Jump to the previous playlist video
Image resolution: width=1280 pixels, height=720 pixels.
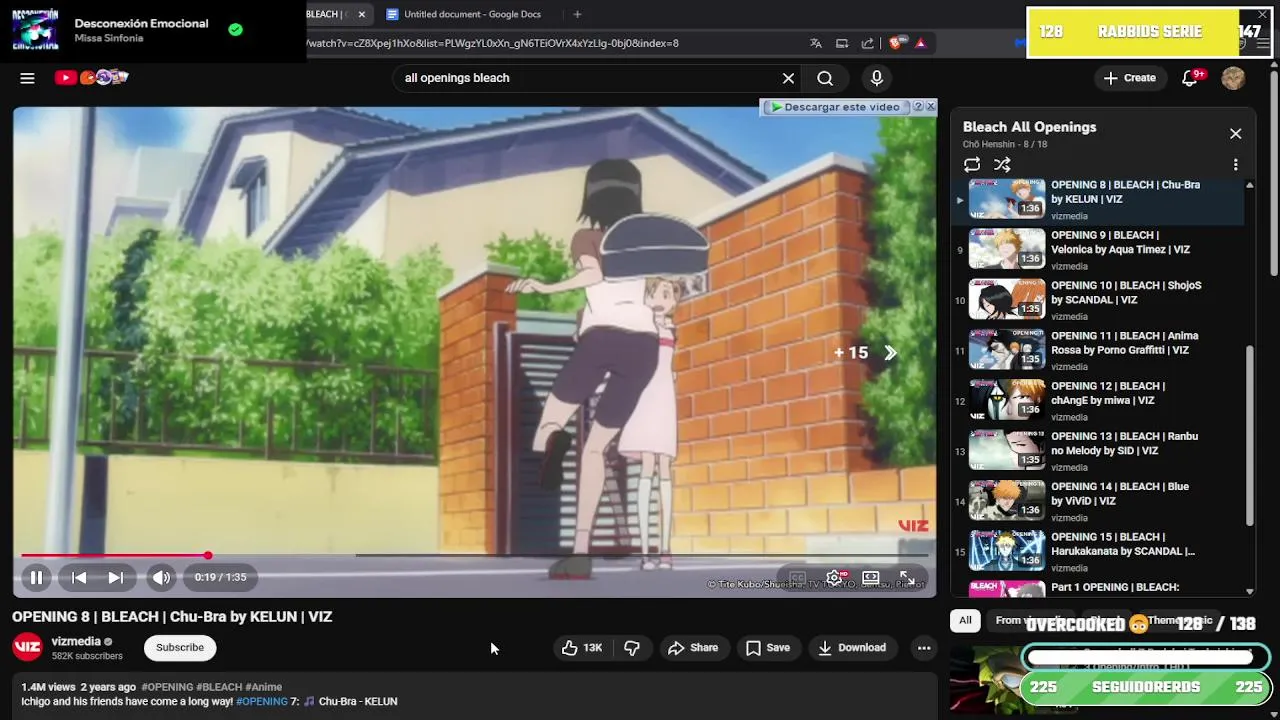[79, 577]
